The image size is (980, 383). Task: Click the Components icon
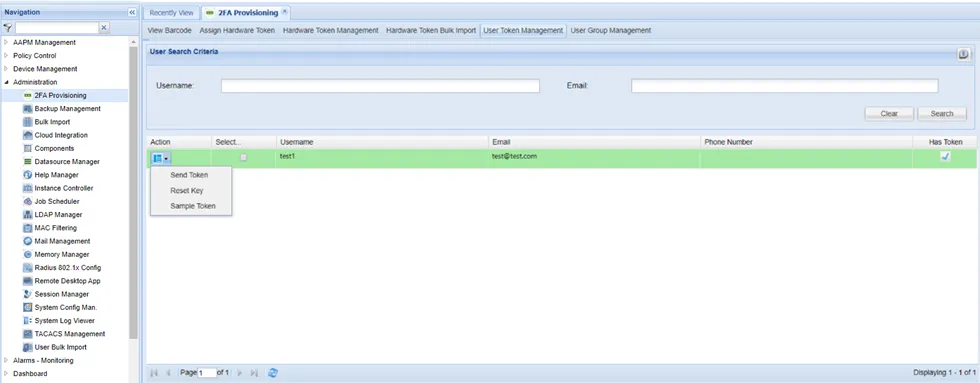28,148
